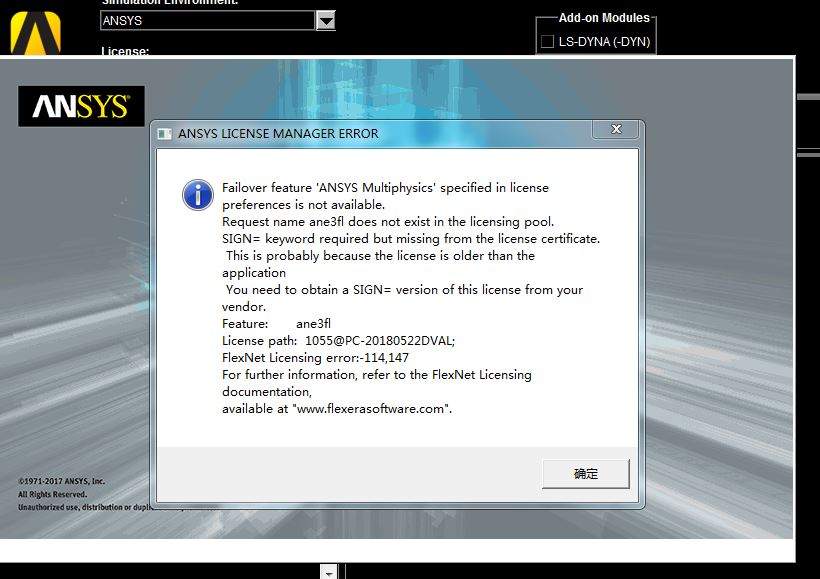Click the 'License path: 1055@PC-20180522DVAL;' line
The width and height of the screenshot is (820, 579).
(x=338, y=341)
